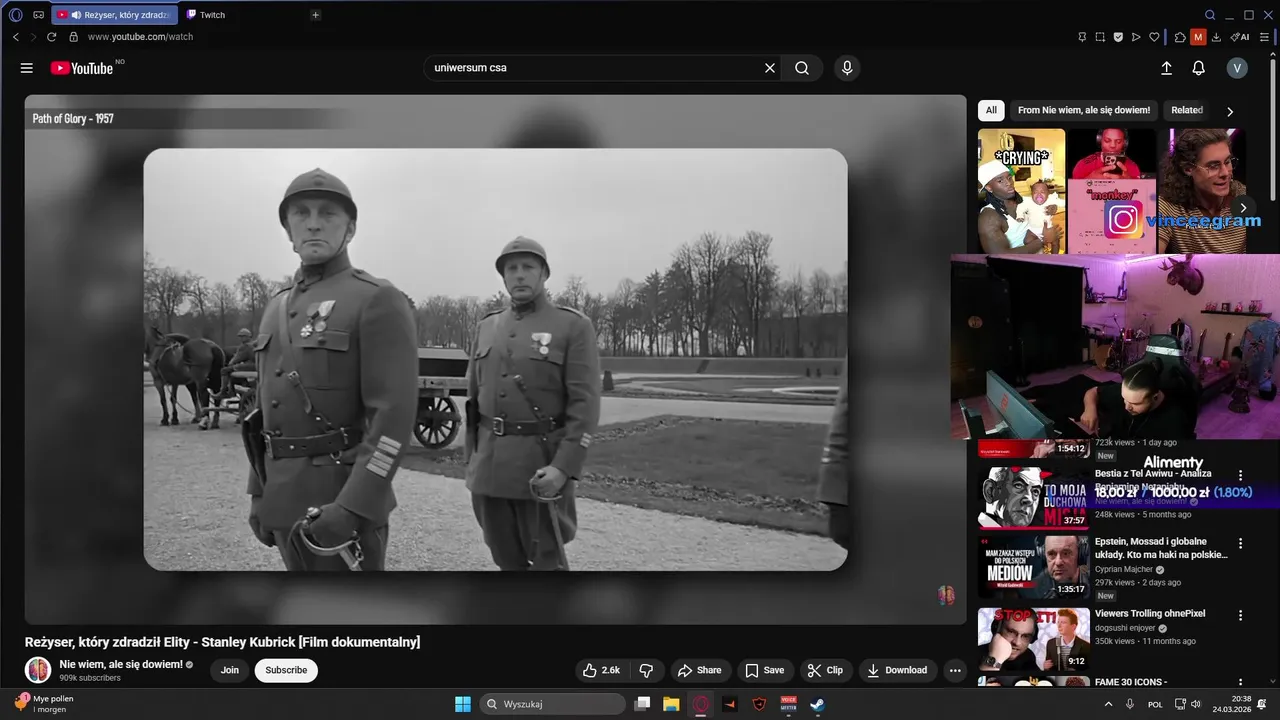The height and width of the screenshot is (720, 1280).
Task: Start voice search with the microphone
Action: point(847,68)
